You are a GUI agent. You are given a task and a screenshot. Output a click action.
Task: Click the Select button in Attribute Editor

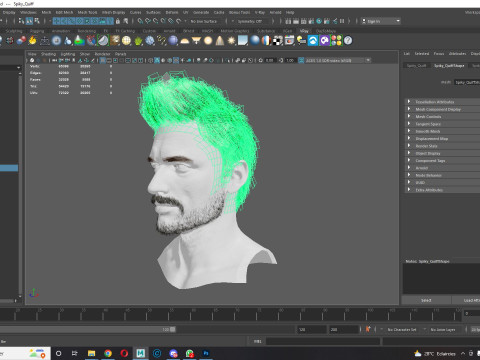(x=426, y=300)
